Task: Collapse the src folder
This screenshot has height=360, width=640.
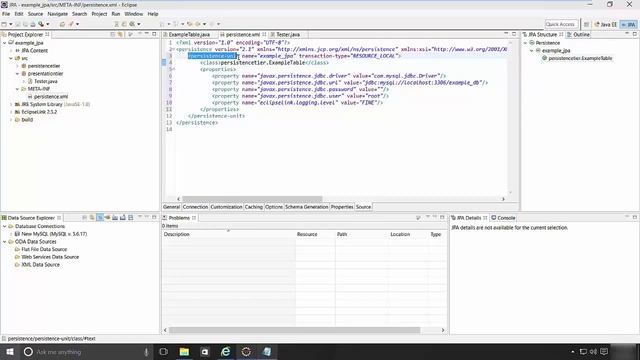Action: [11, 58]
